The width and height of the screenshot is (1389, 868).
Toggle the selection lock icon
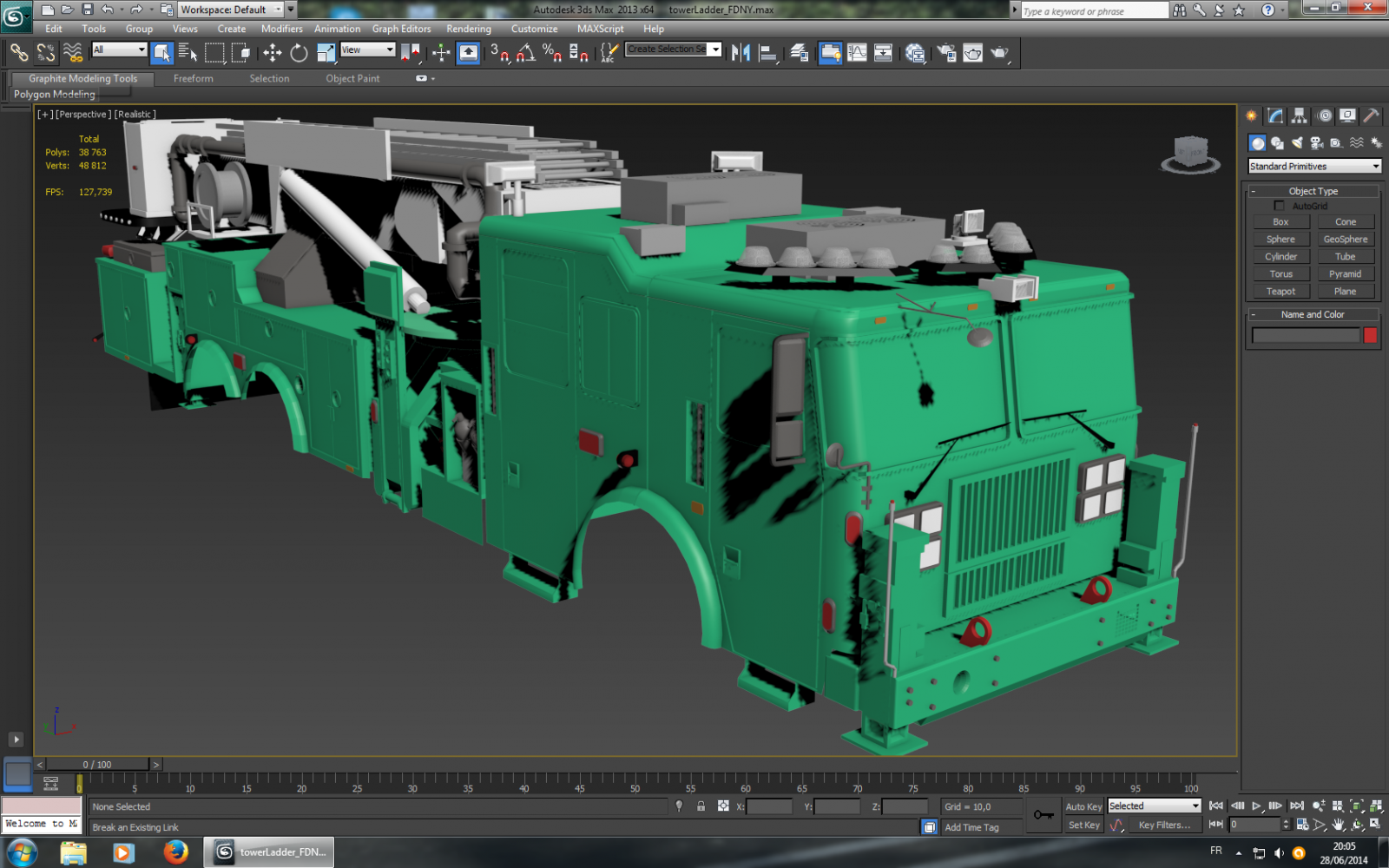[701, 806]
